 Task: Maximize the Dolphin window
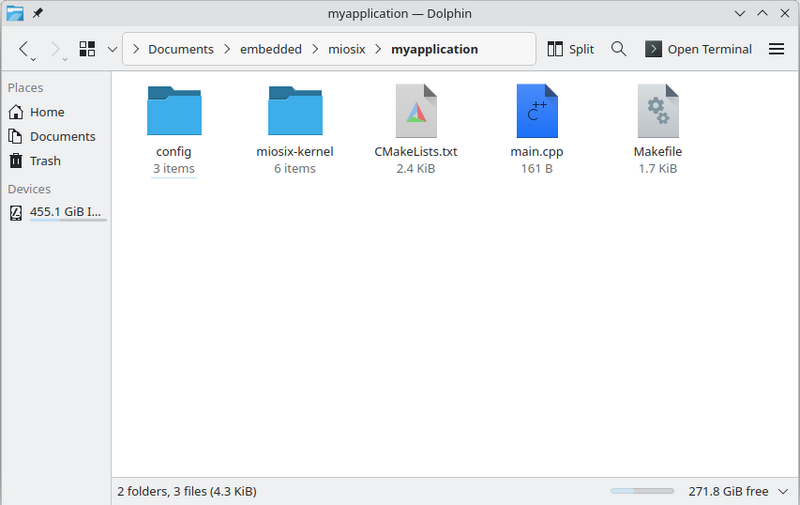tap(762, 13)
